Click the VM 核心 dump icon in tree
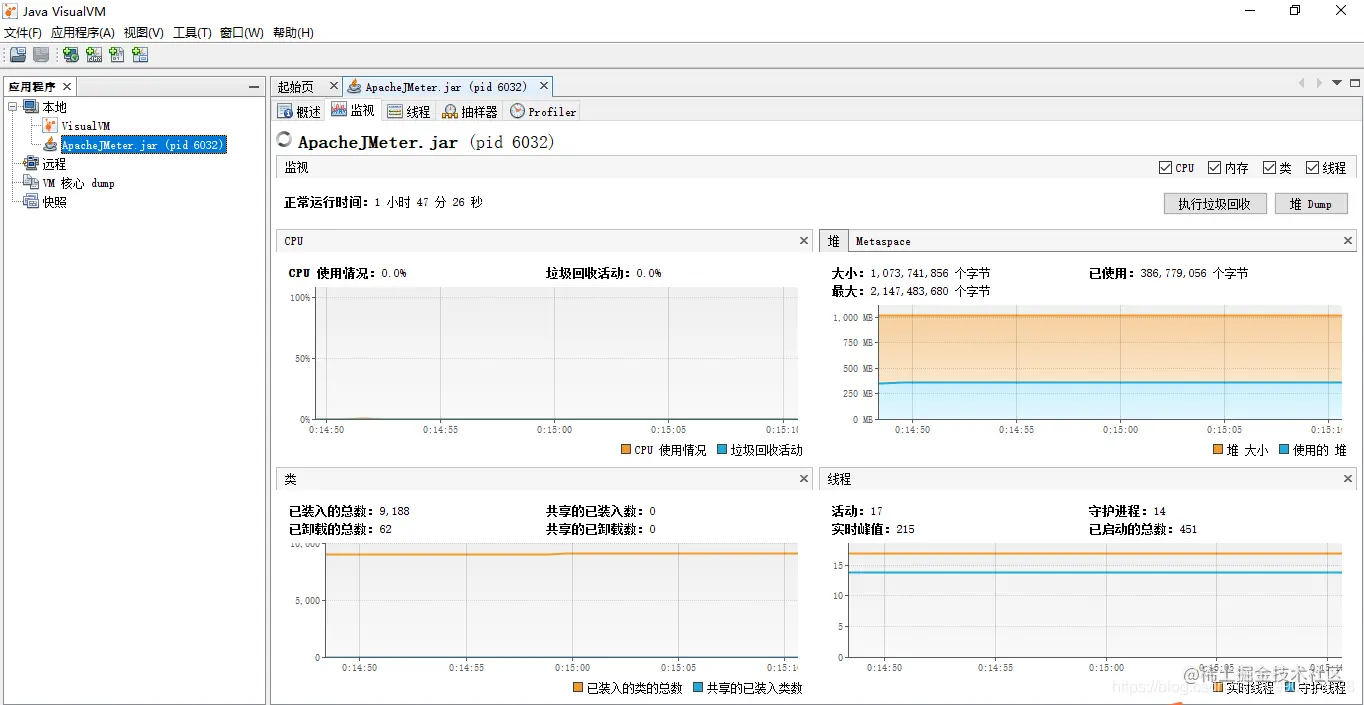Image resolution: width=1364 pixels, height=705 pixels. [30, 183]
